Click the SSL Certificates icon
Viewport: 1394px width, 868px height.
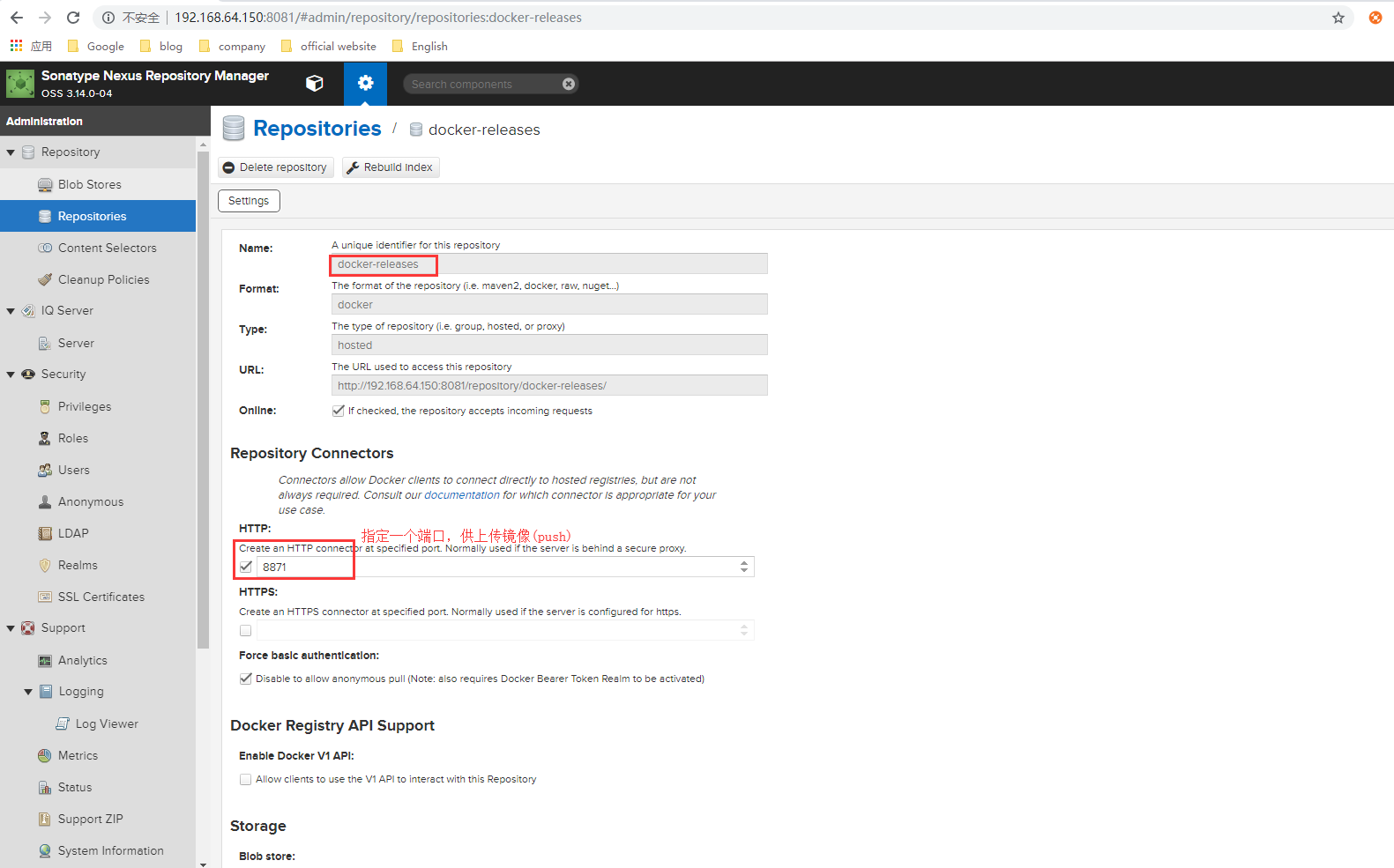(x=45, y=597)
